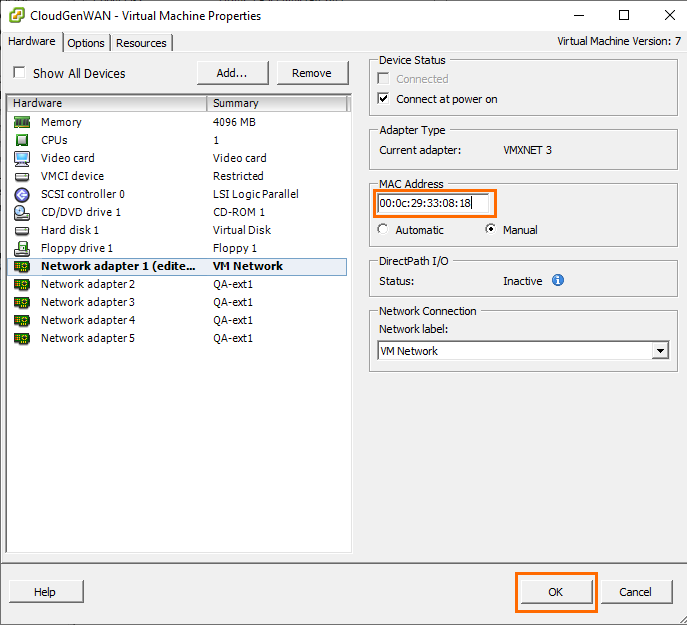Select the Manual MAC address radio button
This screenshot has width=687, height=625.
coord(490,230)
